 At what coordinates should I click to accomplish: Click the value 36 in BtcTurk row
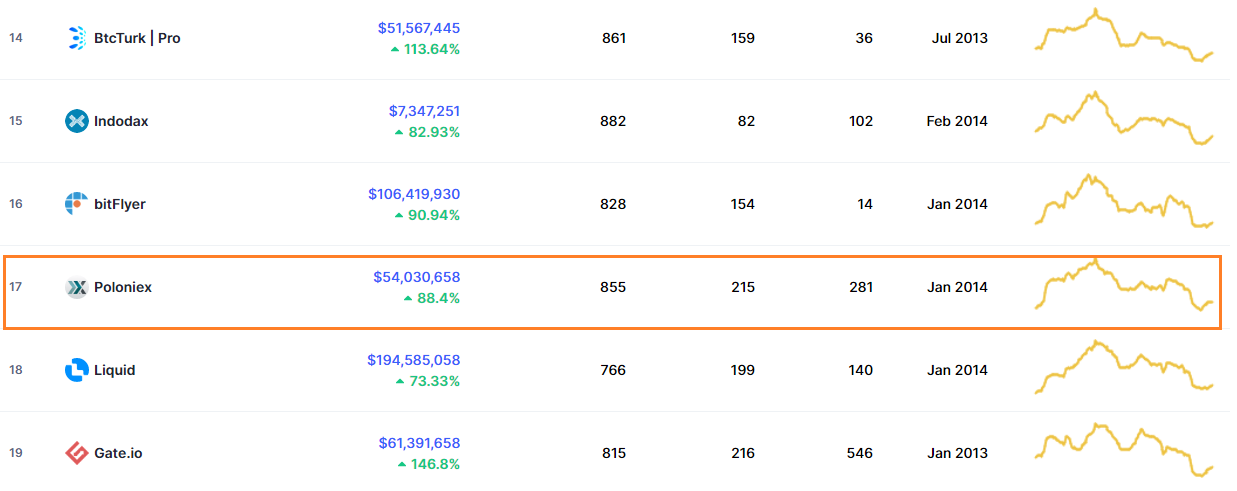(x=865, y=38)
